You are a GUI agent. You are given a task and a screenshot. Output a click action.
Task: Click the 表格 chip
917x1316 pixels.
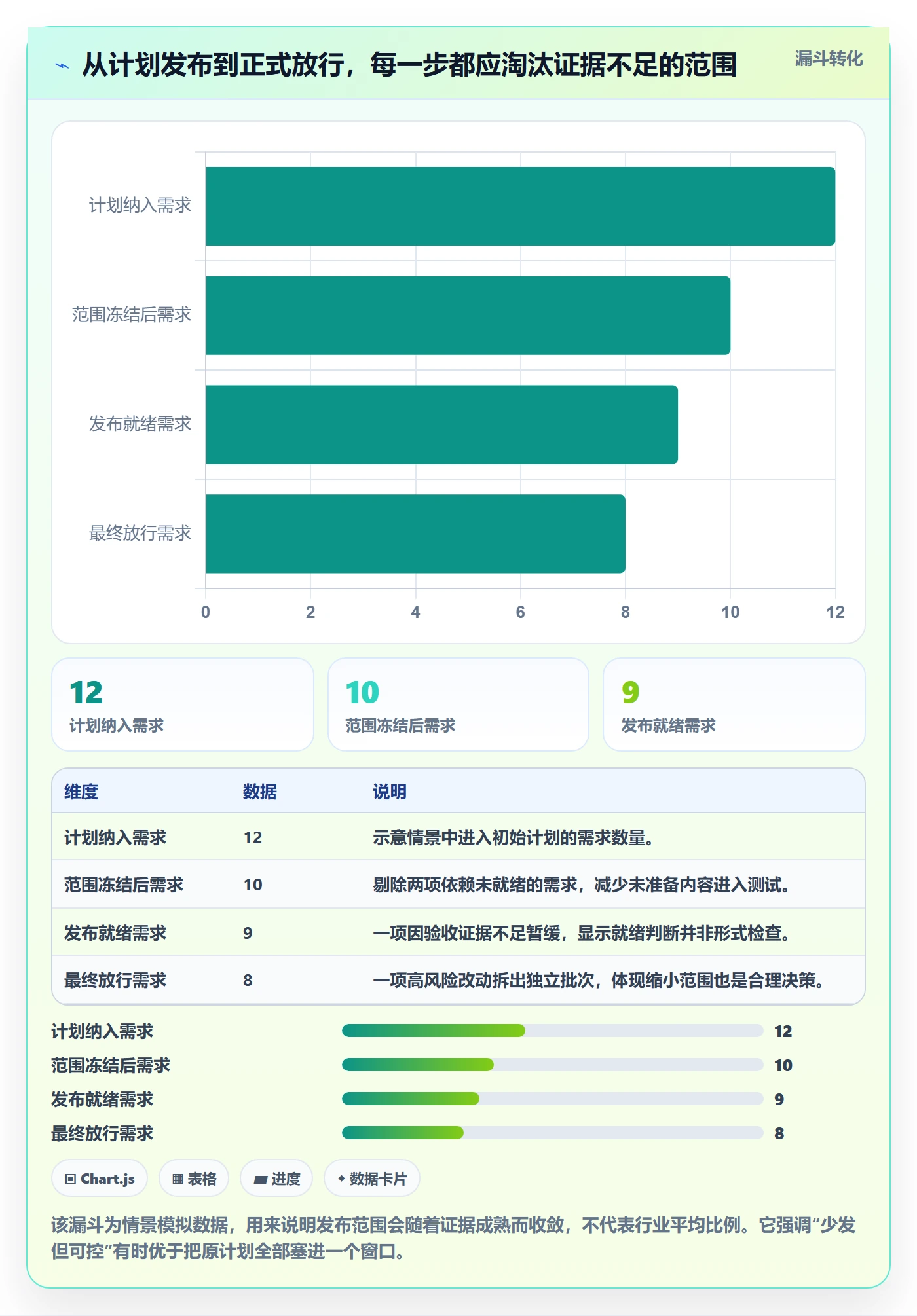194,1179
